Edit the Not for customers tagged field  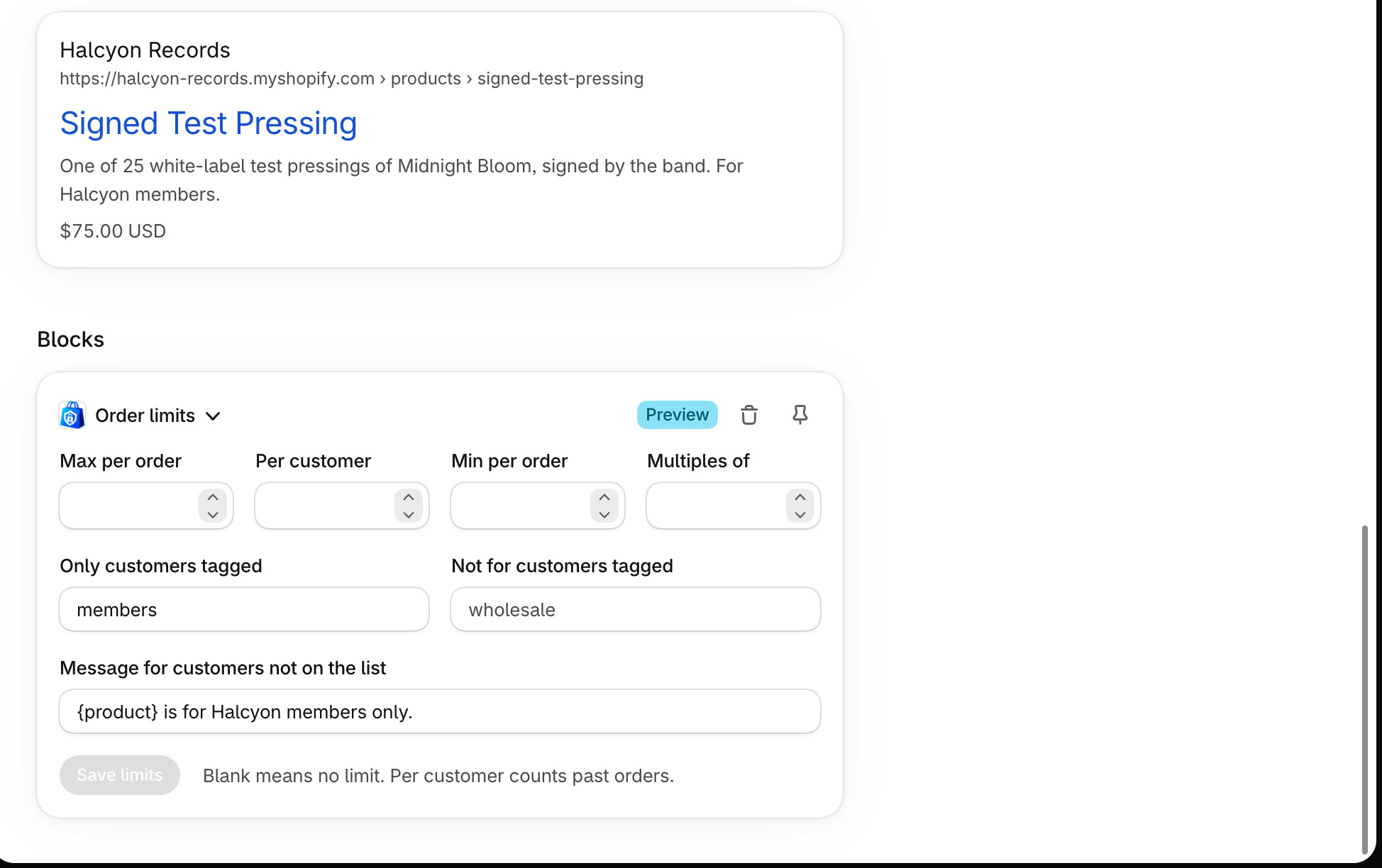[636, 609]
